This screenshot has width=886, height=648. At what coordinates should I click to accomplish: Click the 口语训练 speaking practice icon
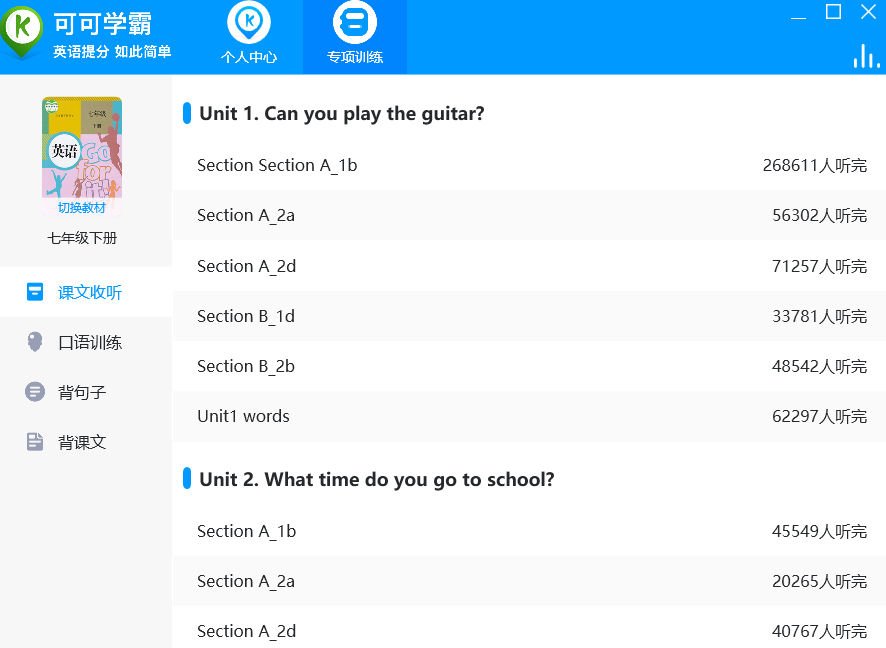[x=35, y=342]
